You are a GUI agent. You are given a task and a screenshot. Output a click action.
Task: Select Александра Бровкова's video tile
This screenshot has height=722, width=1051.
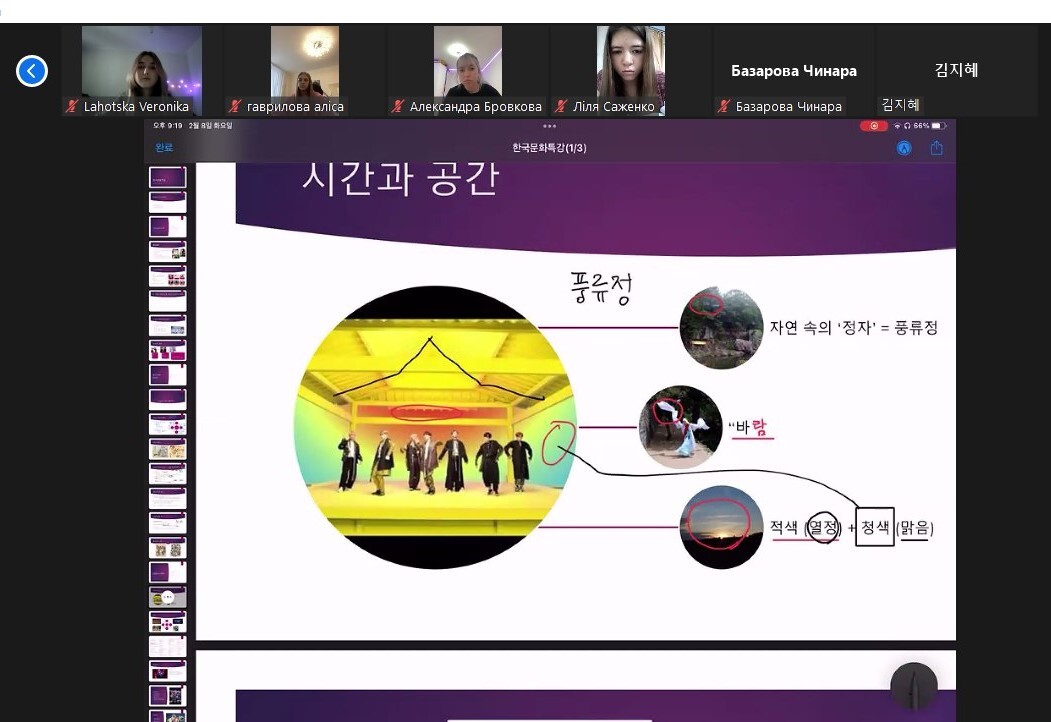coord(467,70)
